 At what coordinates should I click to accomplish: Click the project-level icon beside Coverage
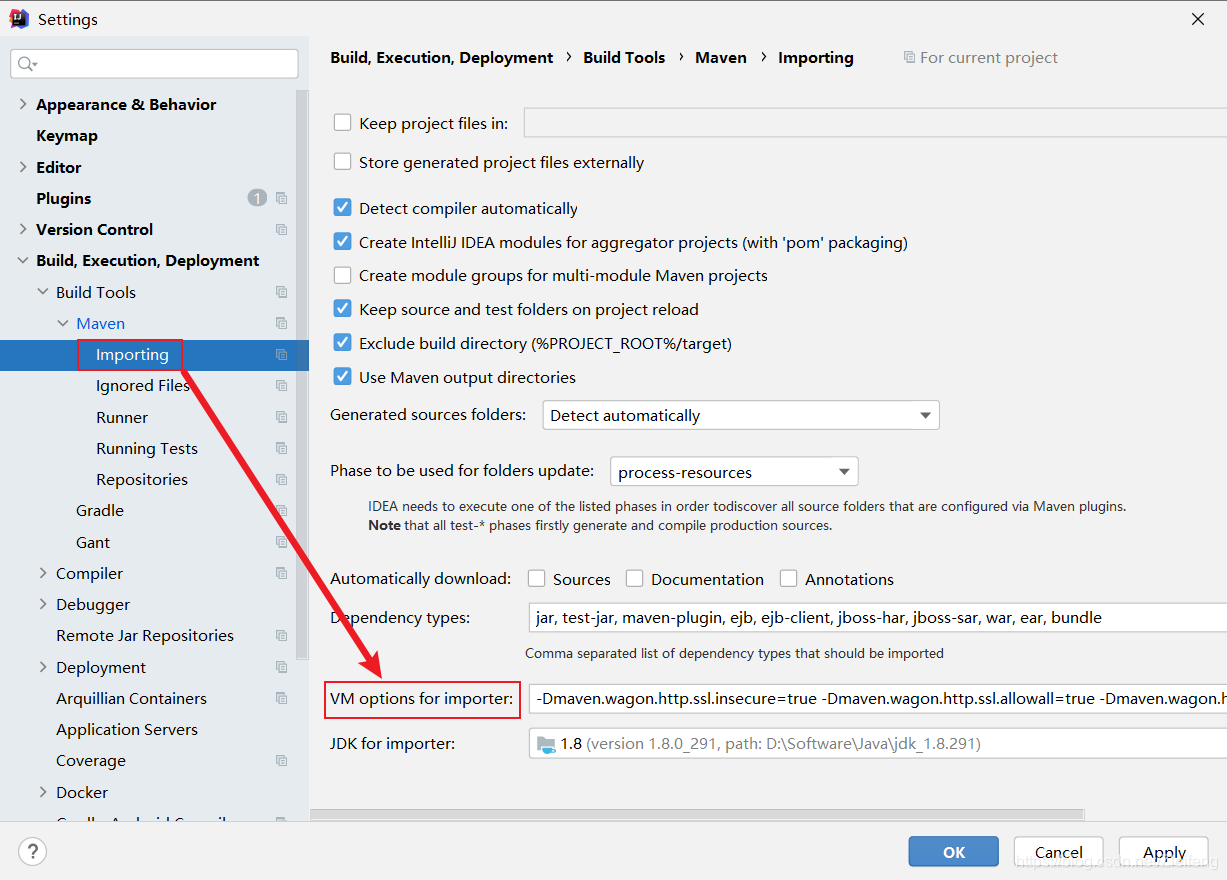281,760
